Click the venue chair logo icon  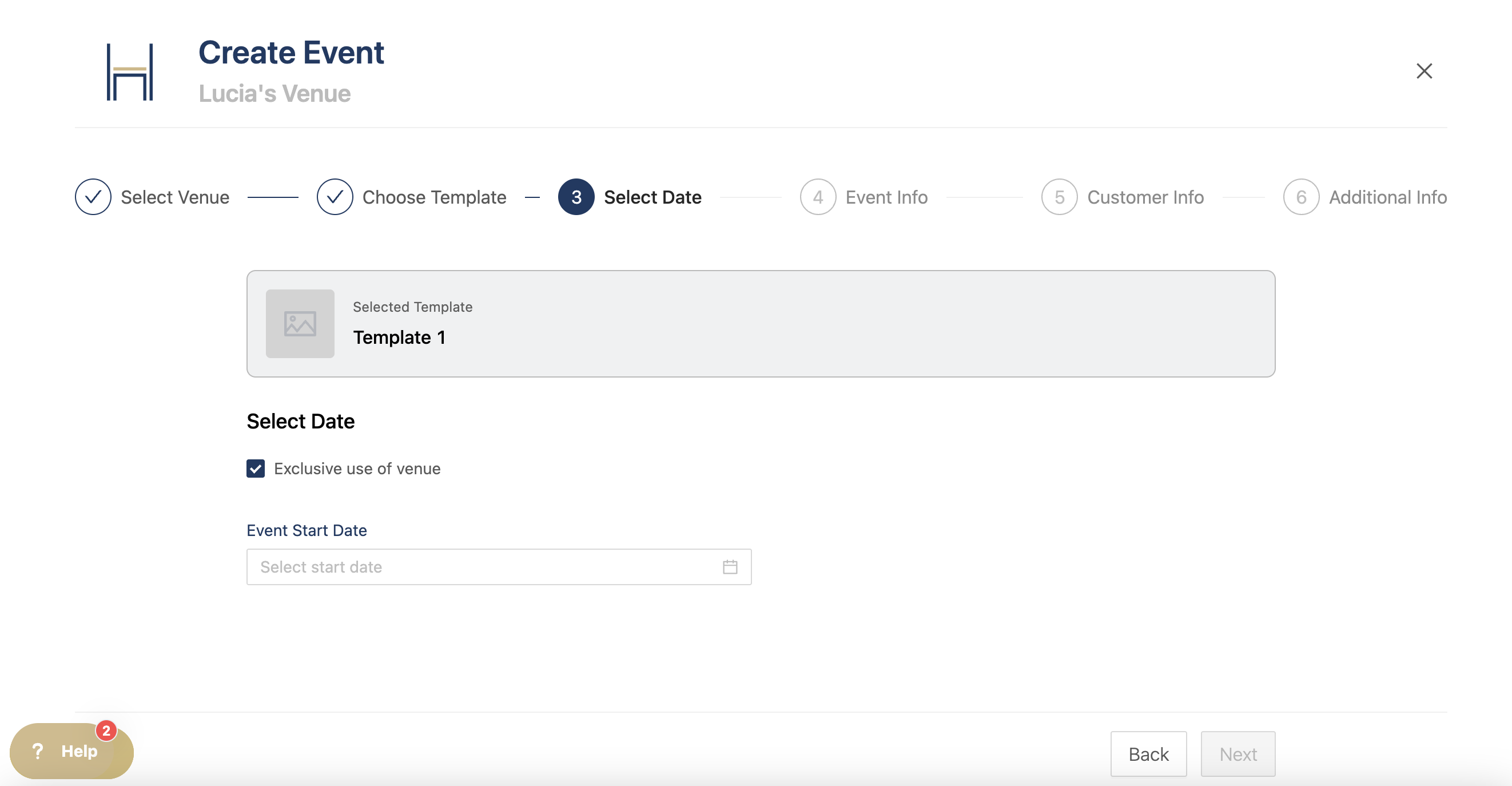pyautogui.click(x=130, y=72)
